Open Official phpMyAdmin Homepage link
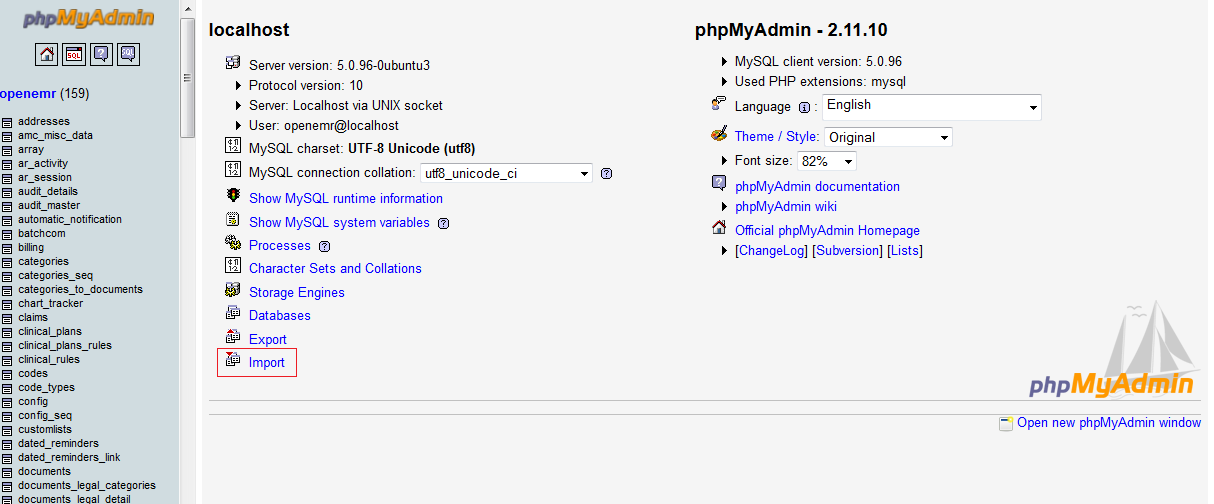 click(827, 230)
